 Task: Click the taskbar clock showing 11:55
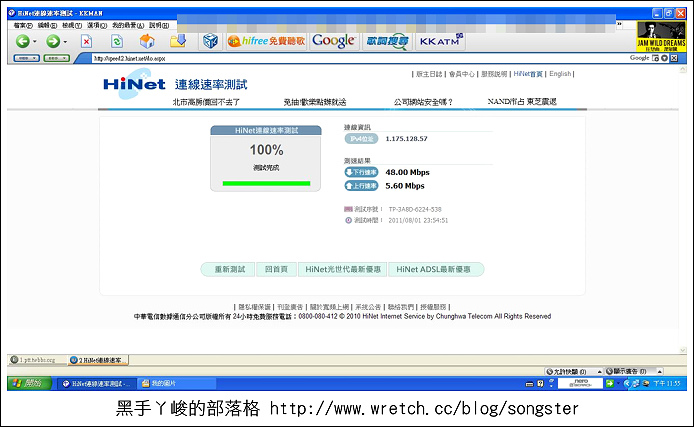(x=667, y=384)
